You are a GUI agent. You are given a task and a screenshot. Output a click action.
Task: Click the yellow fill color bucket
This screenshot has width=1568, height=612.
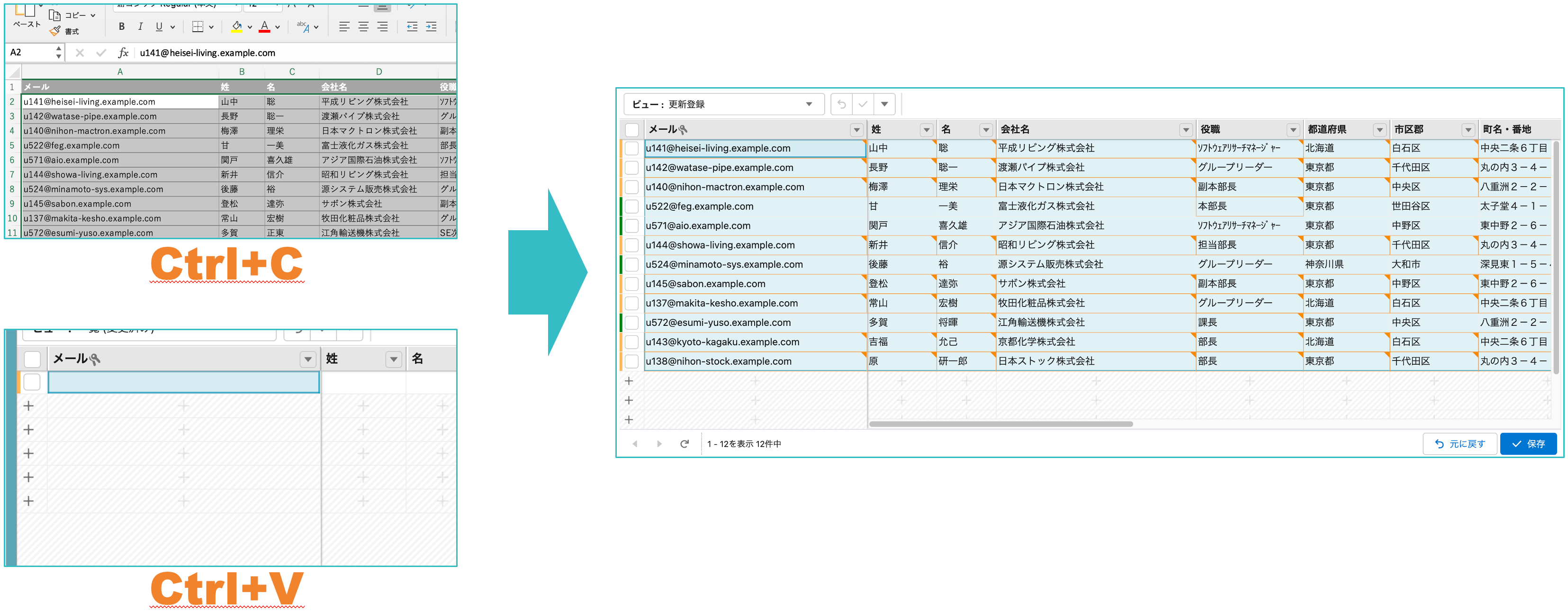click(237, 26)
